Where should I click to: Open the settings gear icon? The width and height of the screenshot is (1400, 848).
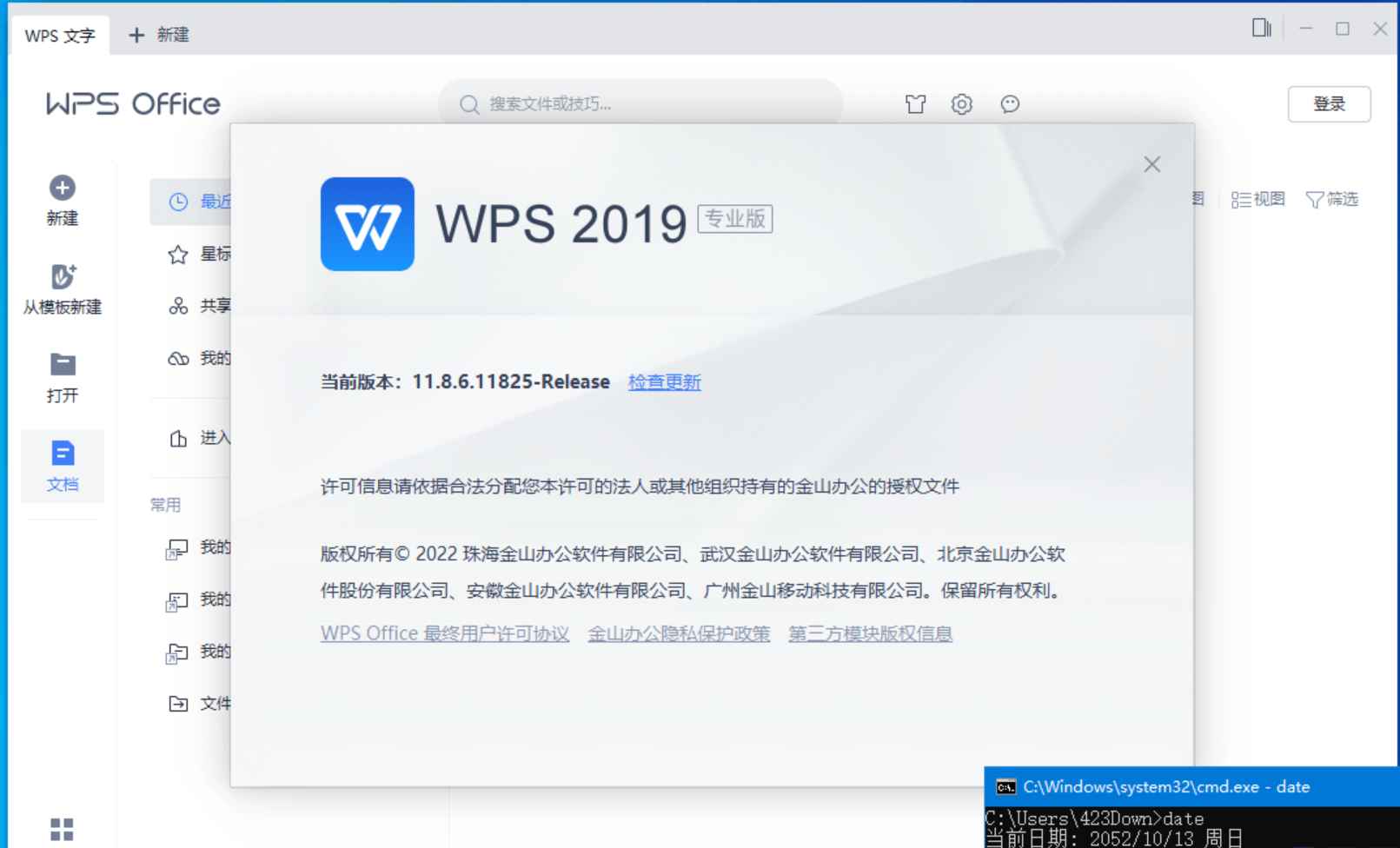click(x=961, y=104)
